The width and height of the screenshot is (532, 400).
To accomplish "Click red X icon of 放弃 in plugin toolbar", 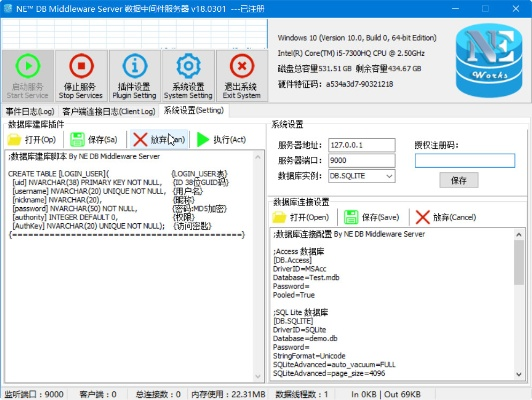I will point(140,139).
